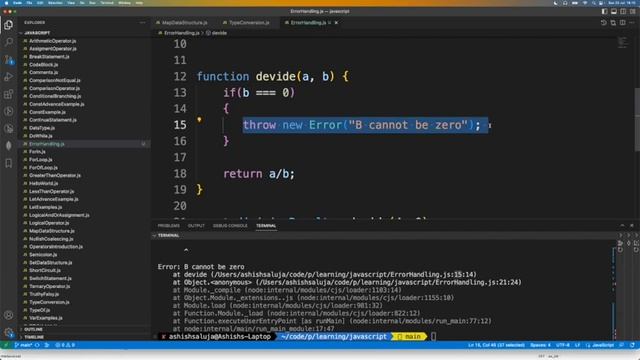The image size is (640, 360).
Task: Open the Apple menu
Action: tap(7, 3)
